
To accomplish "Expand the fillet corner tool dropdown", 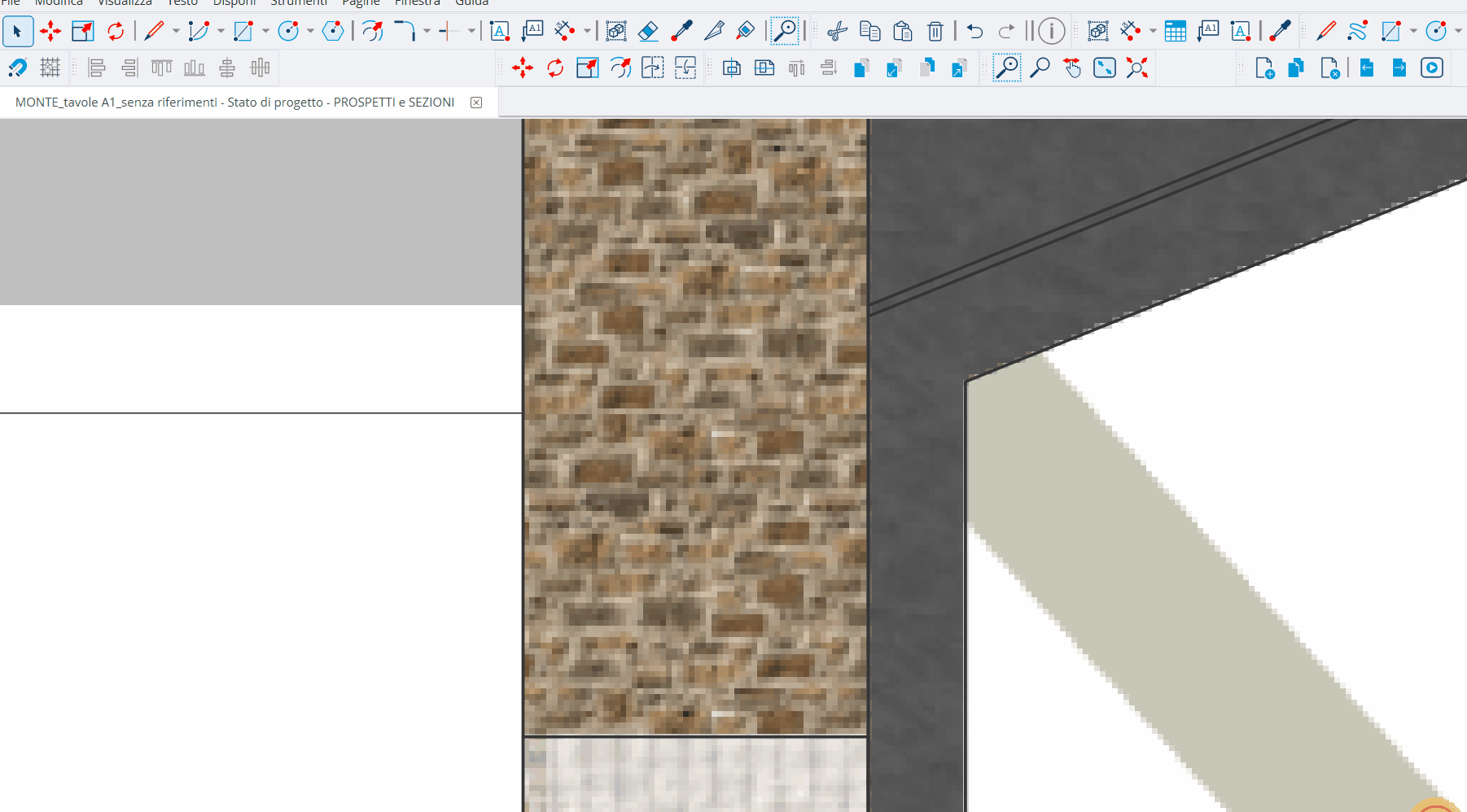I will [x=427, y=32].
